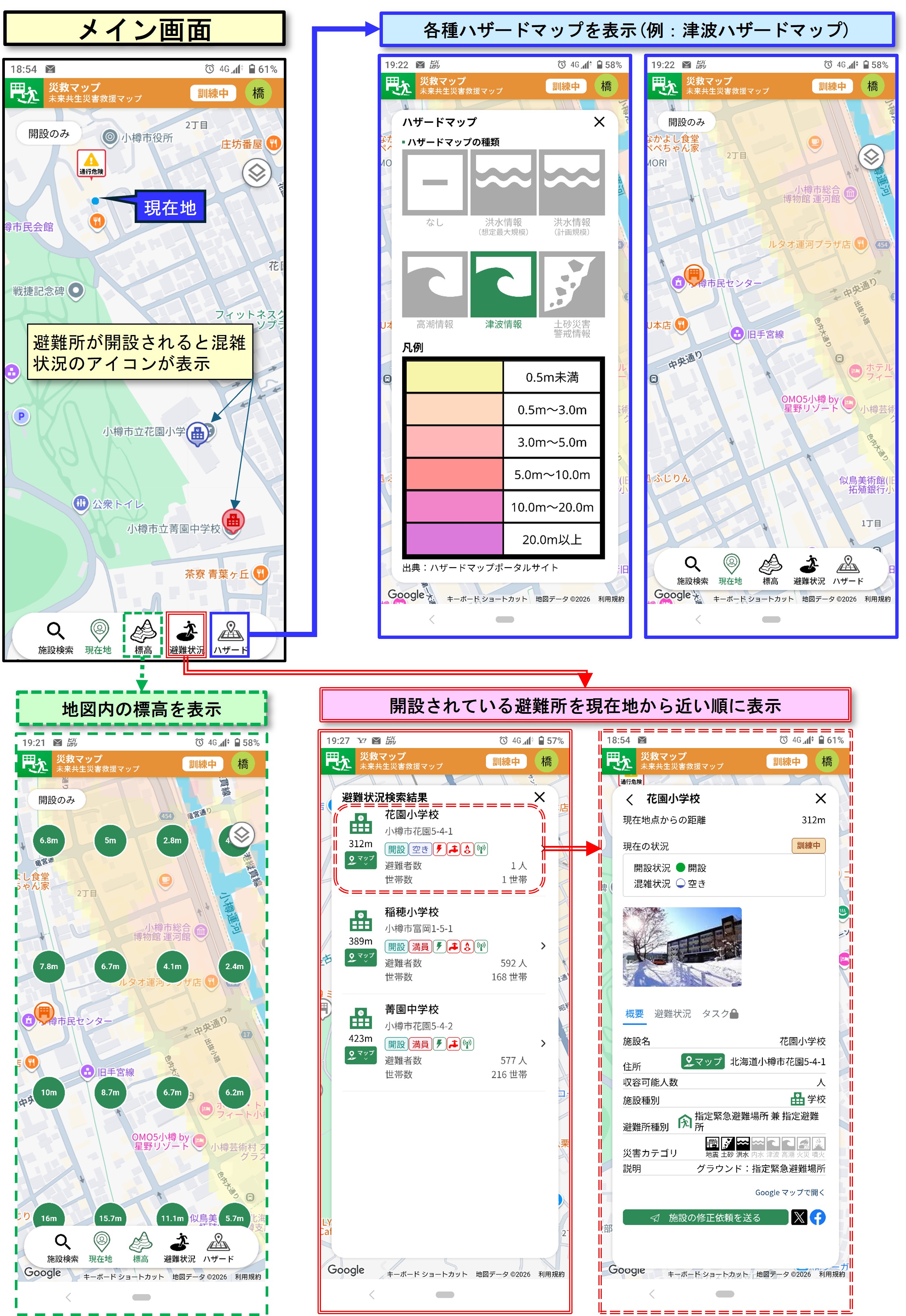Image resolution: width=906 pixels, height=1316 pixels.
Task: Share via the X icon in 花園小学校 details
Action: pyautogui.click(x=799, y=1217)
